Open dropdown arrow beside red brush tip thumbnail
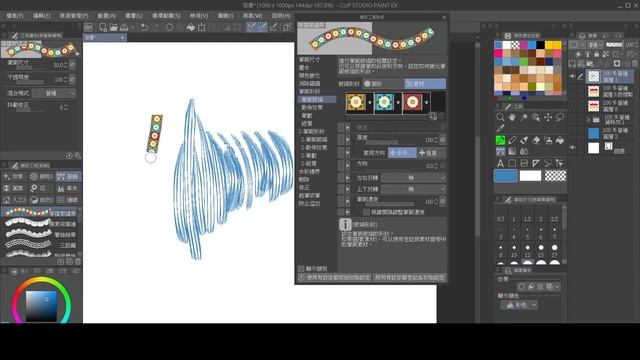 (x=427, y=102)
